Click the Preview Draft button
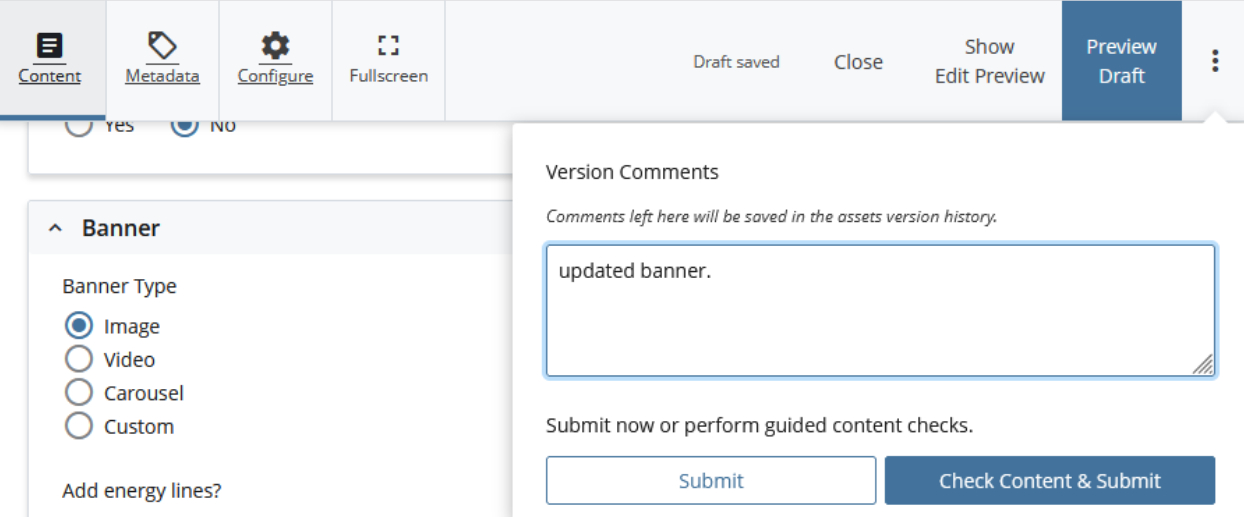 pos(1122,61)
